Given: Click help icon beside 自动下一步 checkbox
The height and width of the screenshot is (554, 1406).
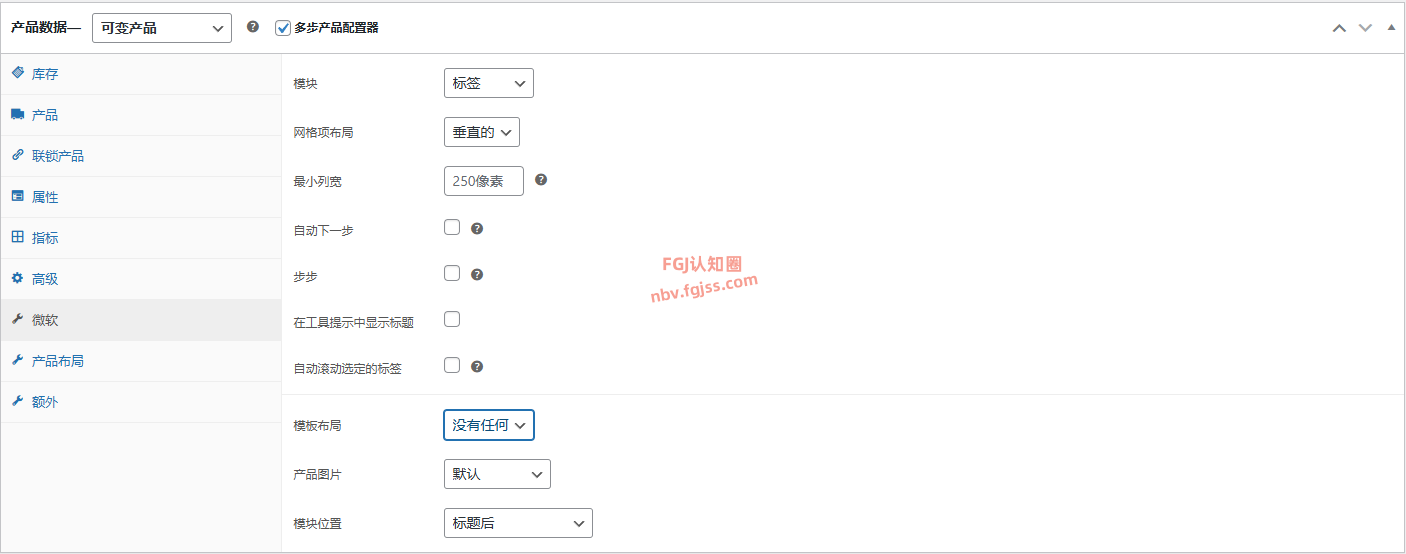Looking at the screenshot, I should click(x=477, y=229).
